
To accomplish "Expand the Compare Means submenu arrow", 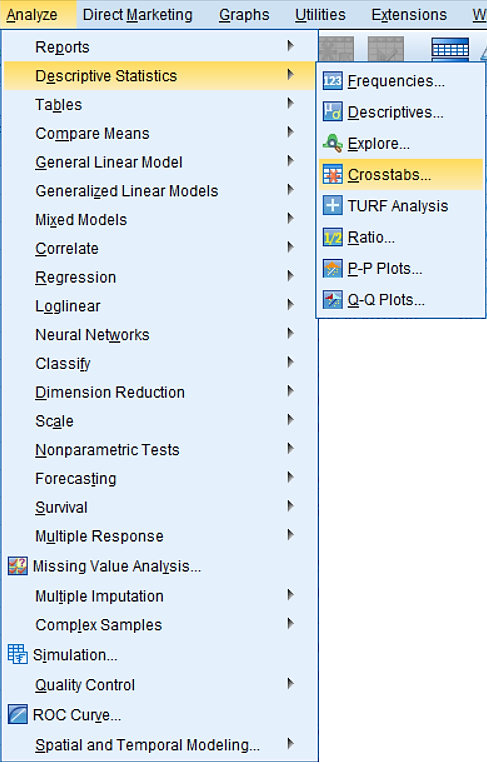I will click(291, 132).
